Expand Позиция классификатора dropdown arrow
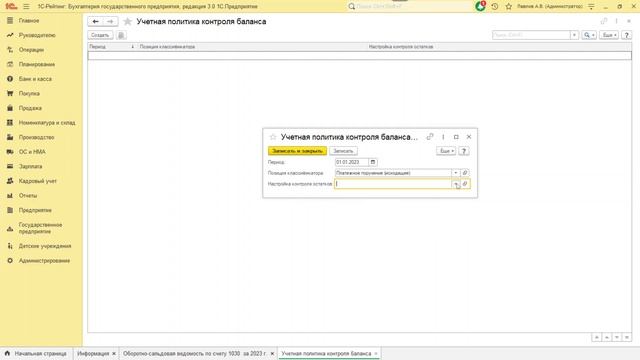Viewport: 640px width, 360px height. coord(456,173)
